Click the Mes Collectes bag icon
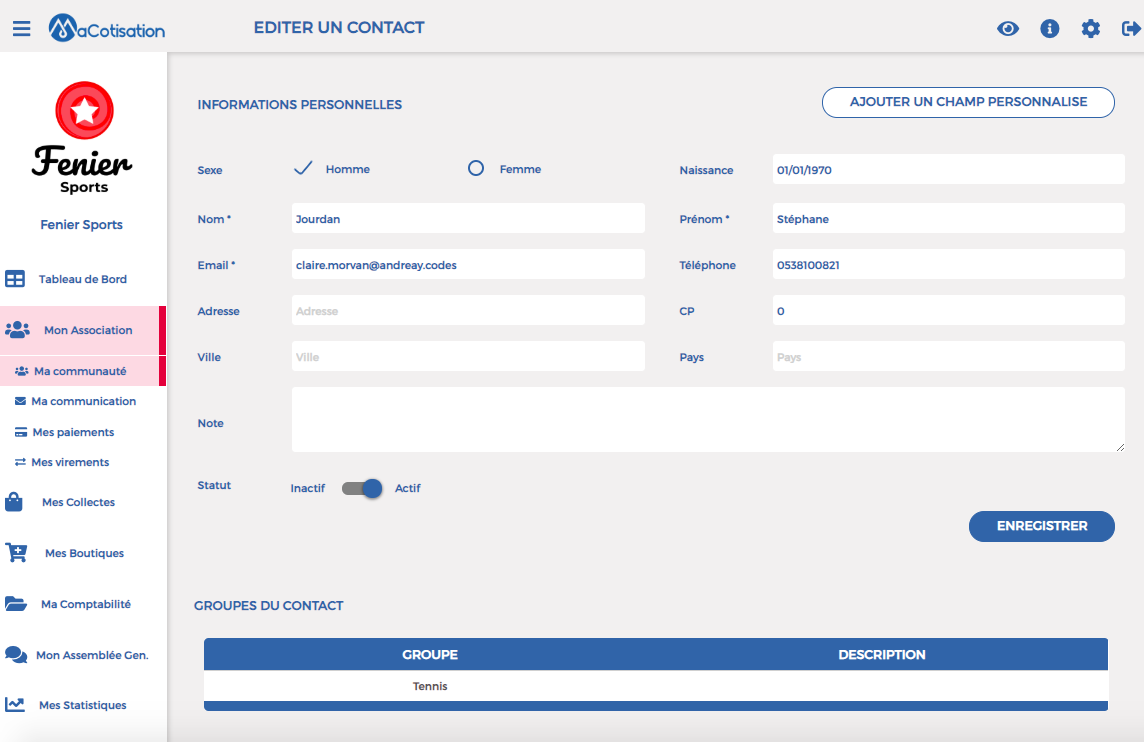Viewport: 1144px width, 742px height. click(14, 502)
